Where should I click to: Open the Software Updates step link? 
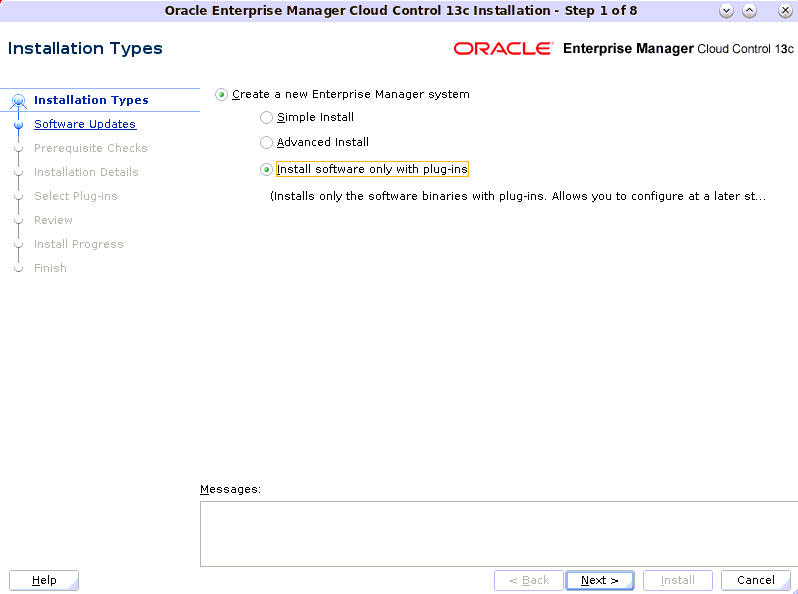pyautogui.click(x=85, y=124)
